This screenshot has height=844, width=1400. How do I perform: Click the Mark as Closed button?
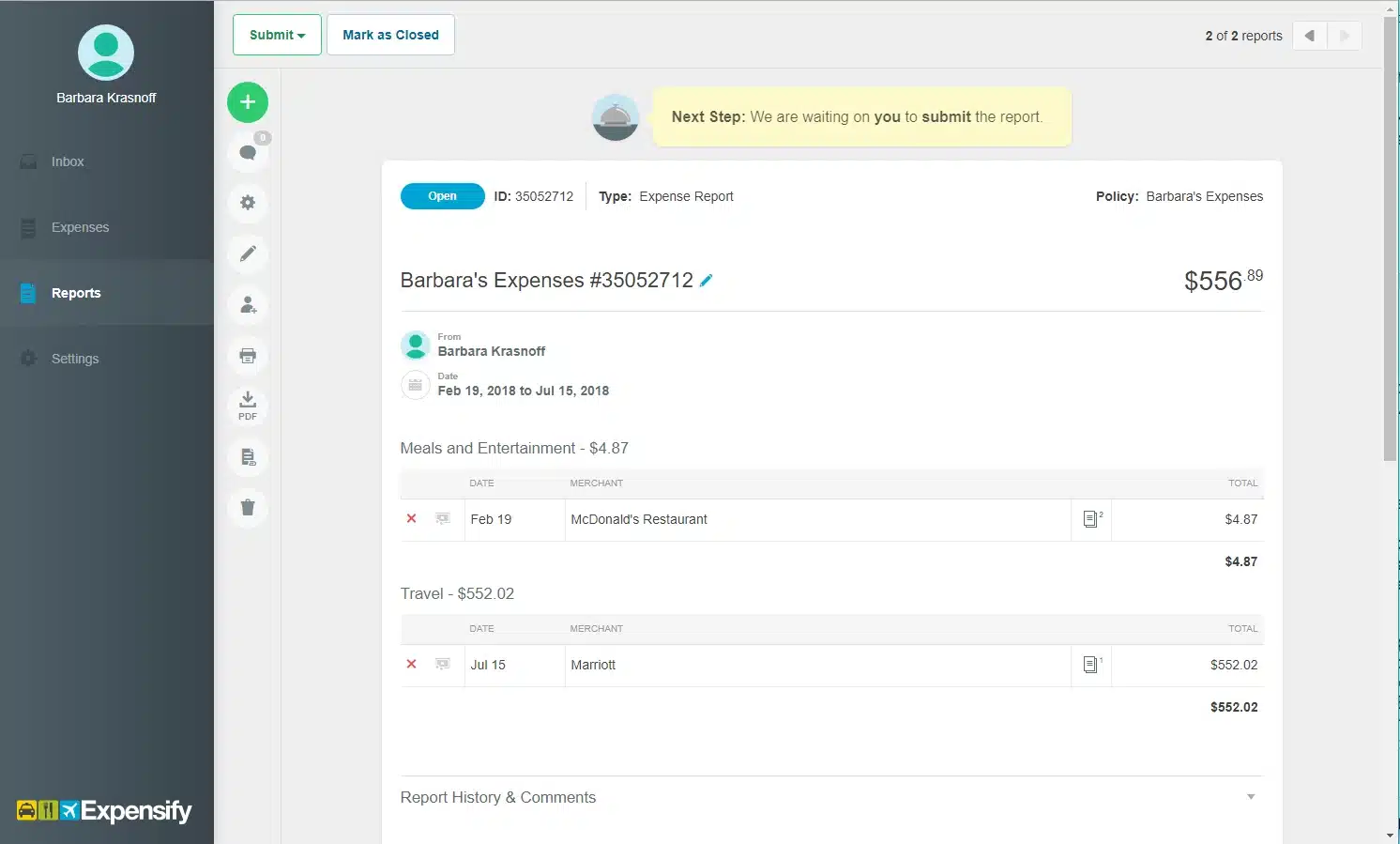pyautogui.click(x=390, y=35)
